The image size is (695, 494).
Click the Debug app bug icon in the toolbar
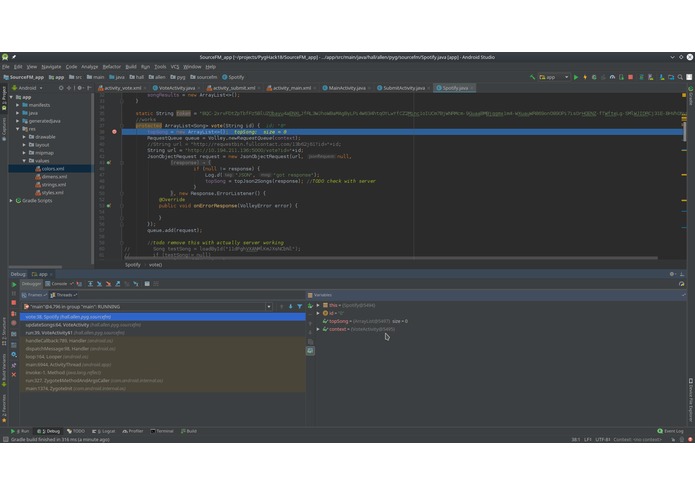[594, 77]
